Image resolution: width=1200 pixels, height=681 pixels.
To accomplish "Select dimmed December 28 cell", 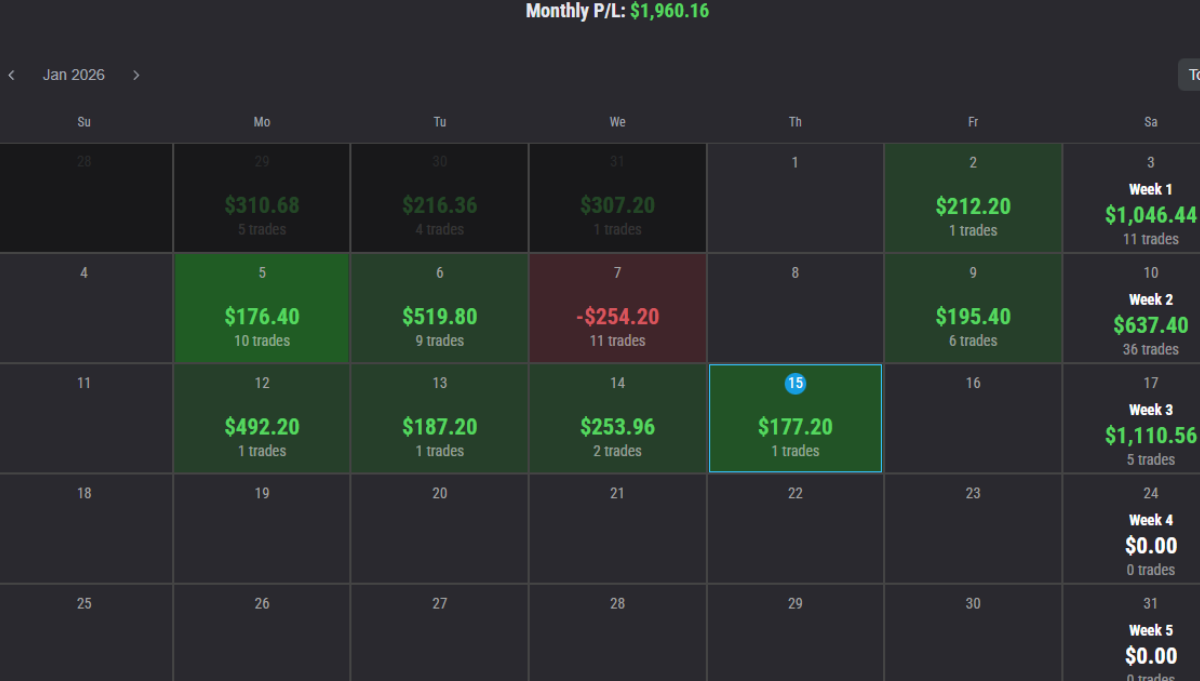I will 86,198.
